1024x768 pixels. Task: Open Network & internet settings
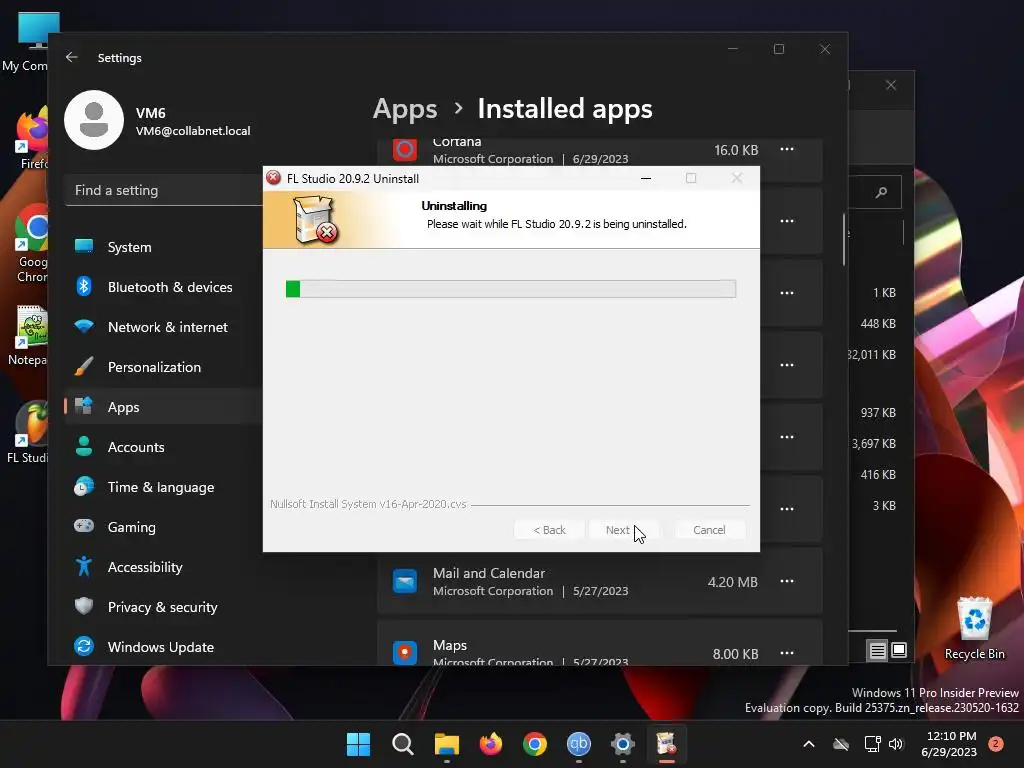163,327
